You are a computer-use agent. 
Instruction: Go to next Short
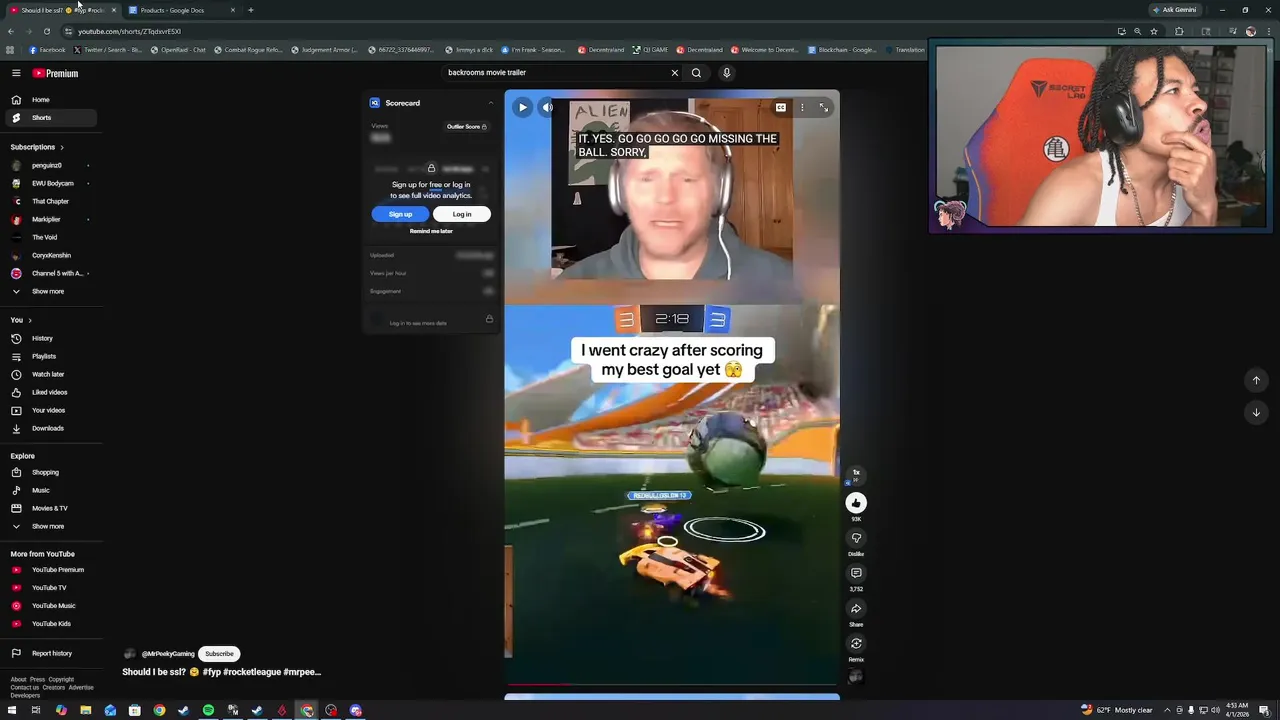pyautogui.click(x=1256, y=412)
